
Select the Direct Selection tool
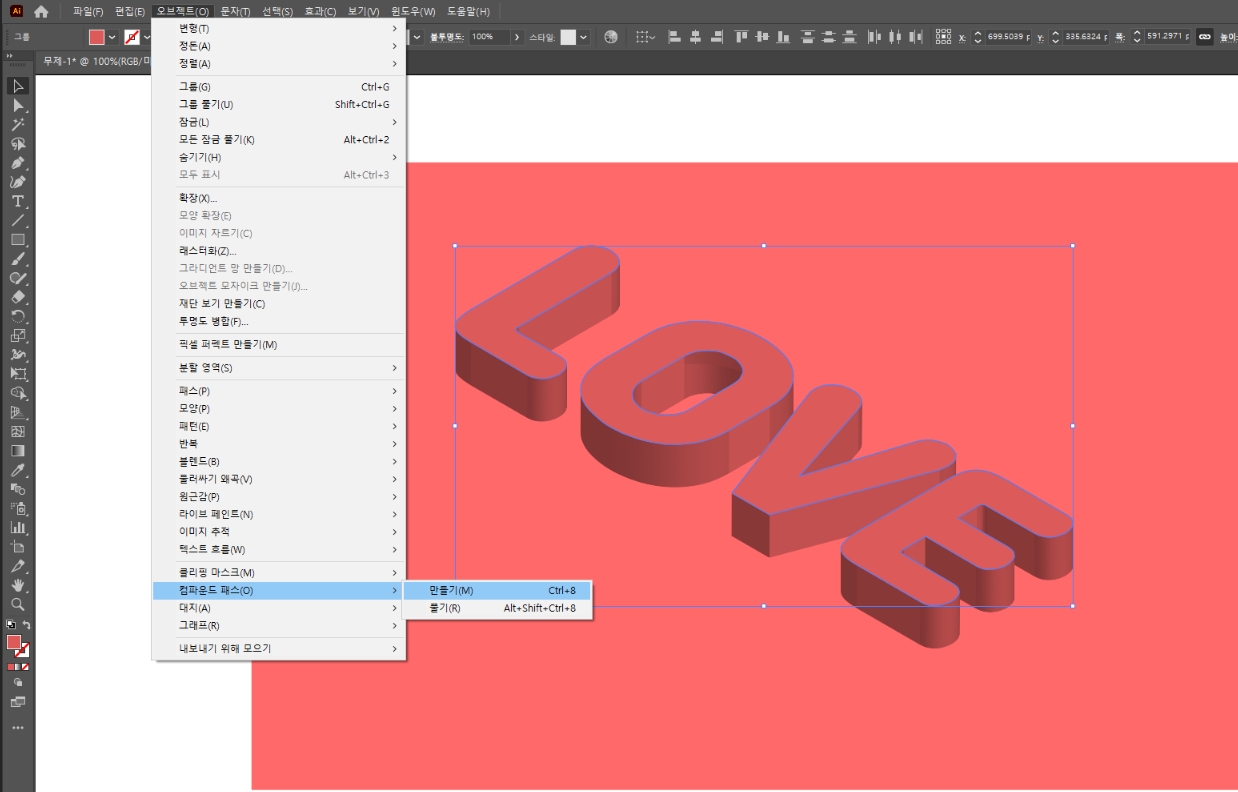(x=18, y=105)
